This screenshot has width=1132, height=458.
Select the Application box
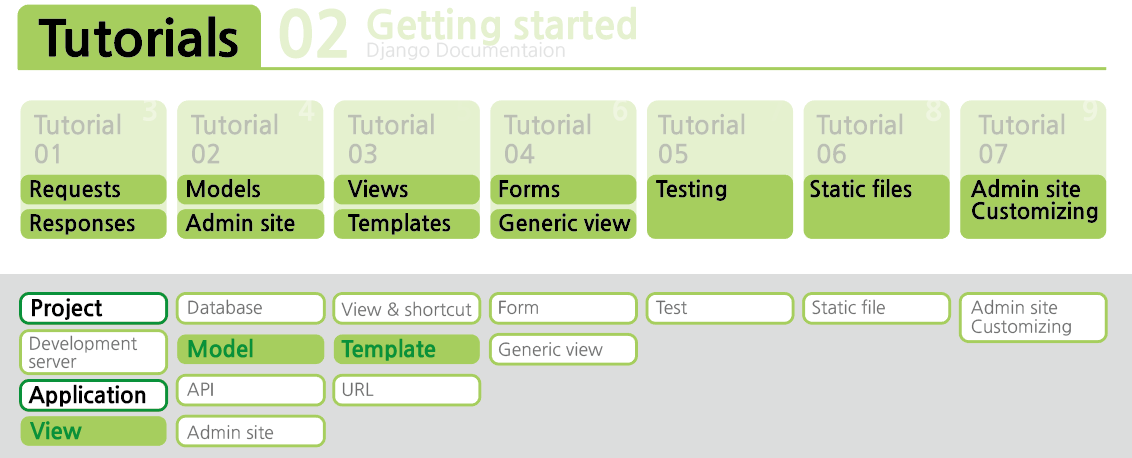pyautogui.click(x=93, y=395)
